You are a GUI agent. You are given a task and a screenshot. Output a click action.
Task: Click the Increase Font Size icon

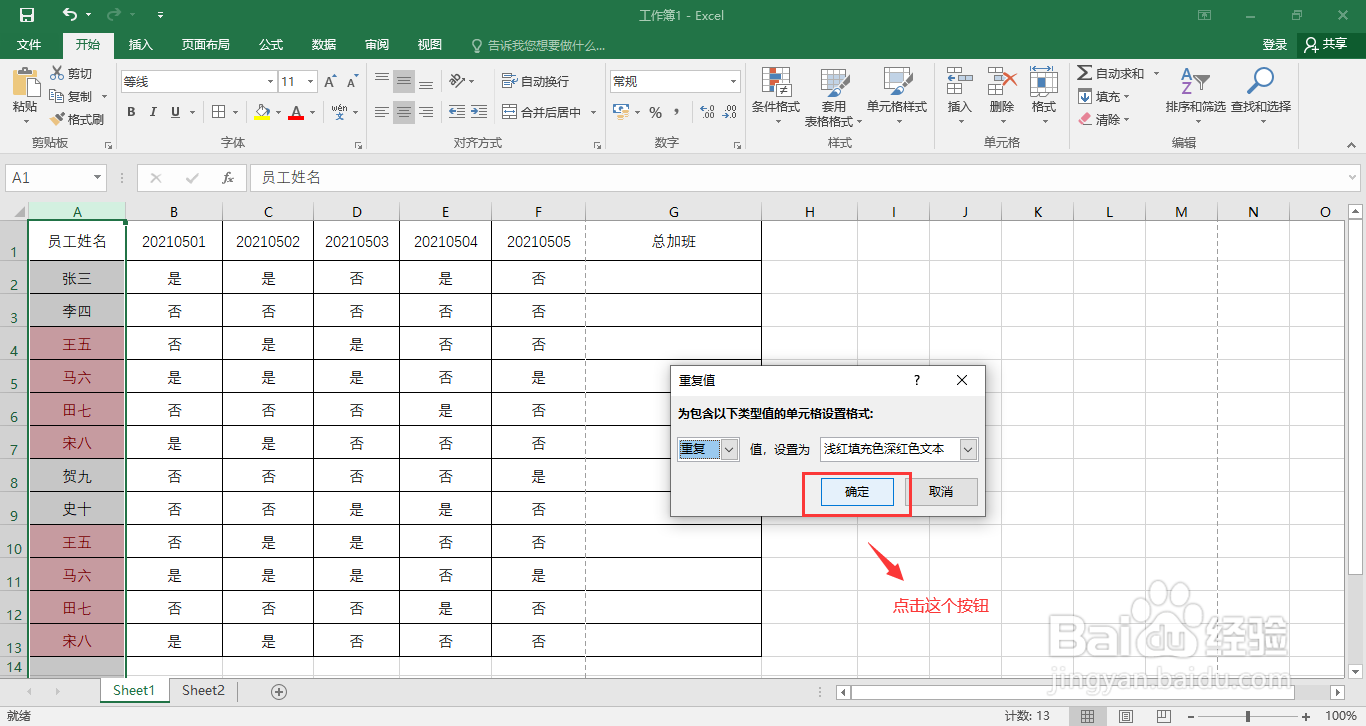pyautogui.click(x=330, y=82)
